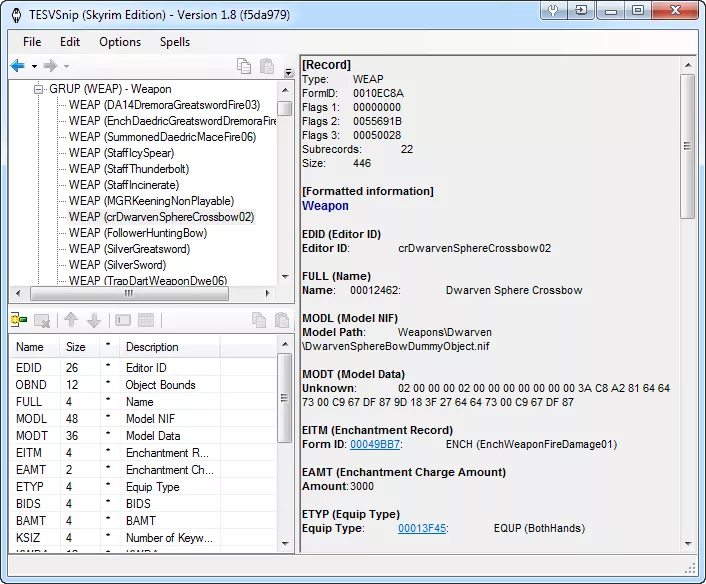Open the Options menu
706x584 pixels.
point(120,42)
